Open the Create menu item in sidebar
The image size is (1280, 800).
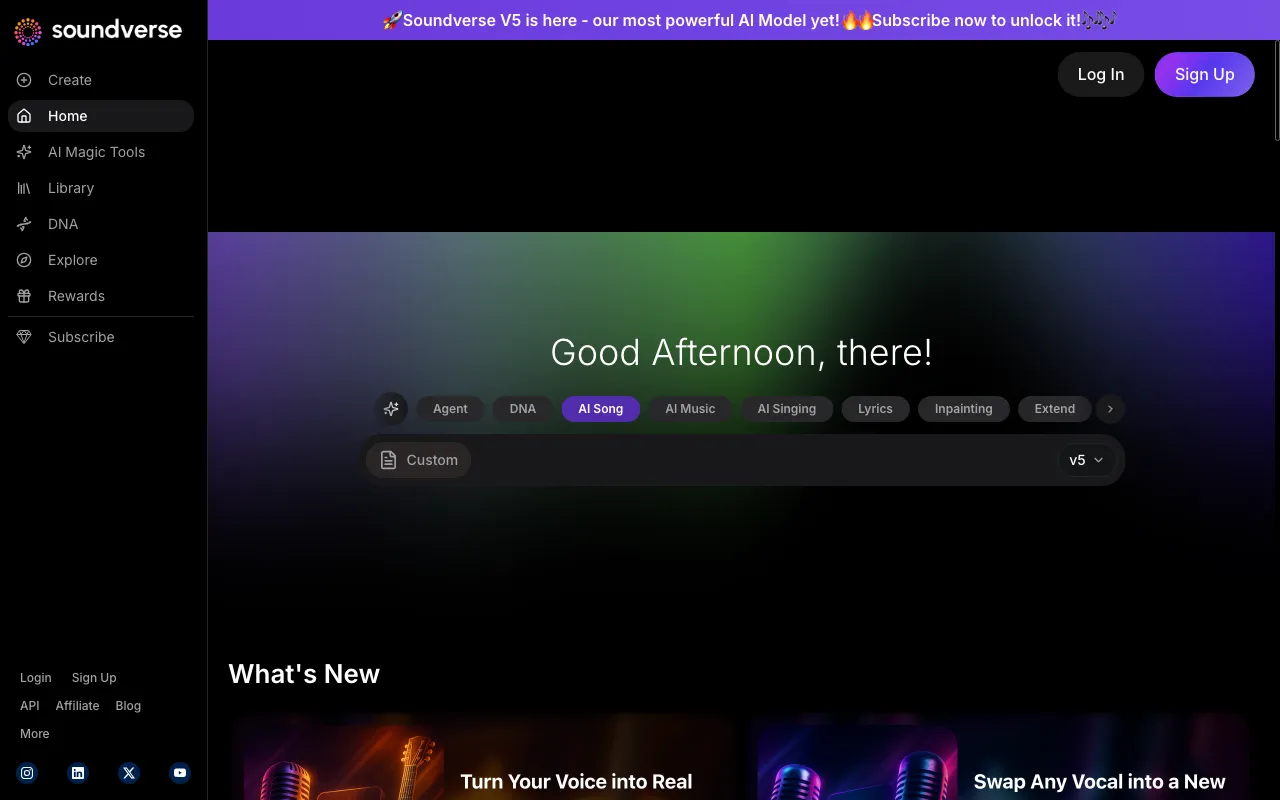(x=101, y=80)
